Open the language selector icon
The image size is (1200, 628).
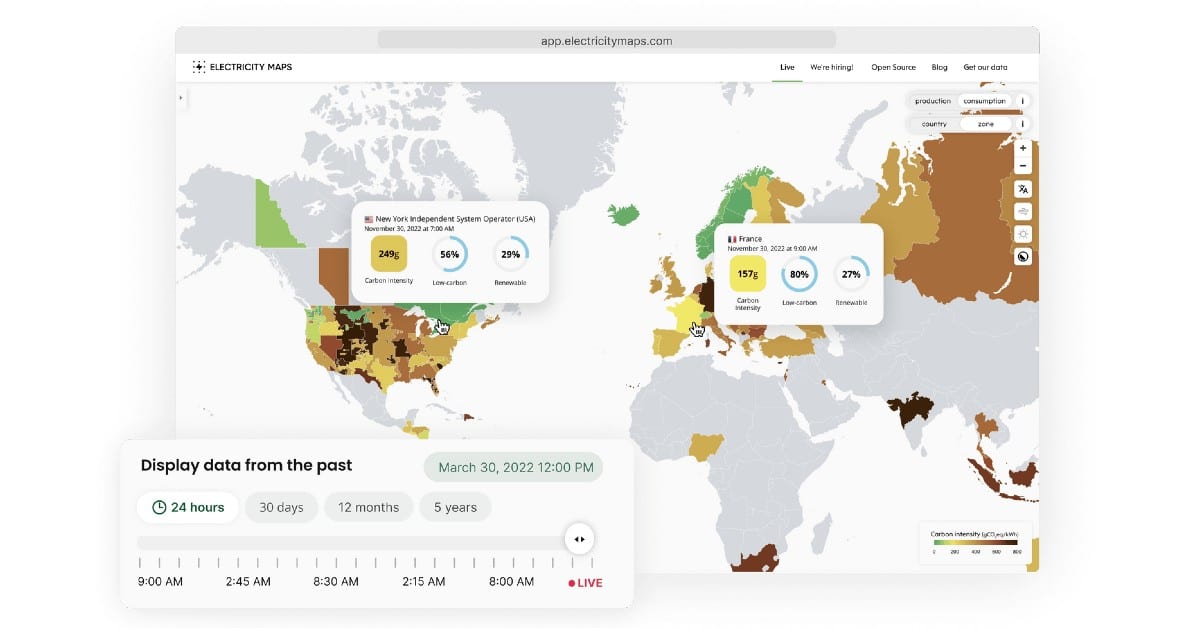click(1022, 189)
